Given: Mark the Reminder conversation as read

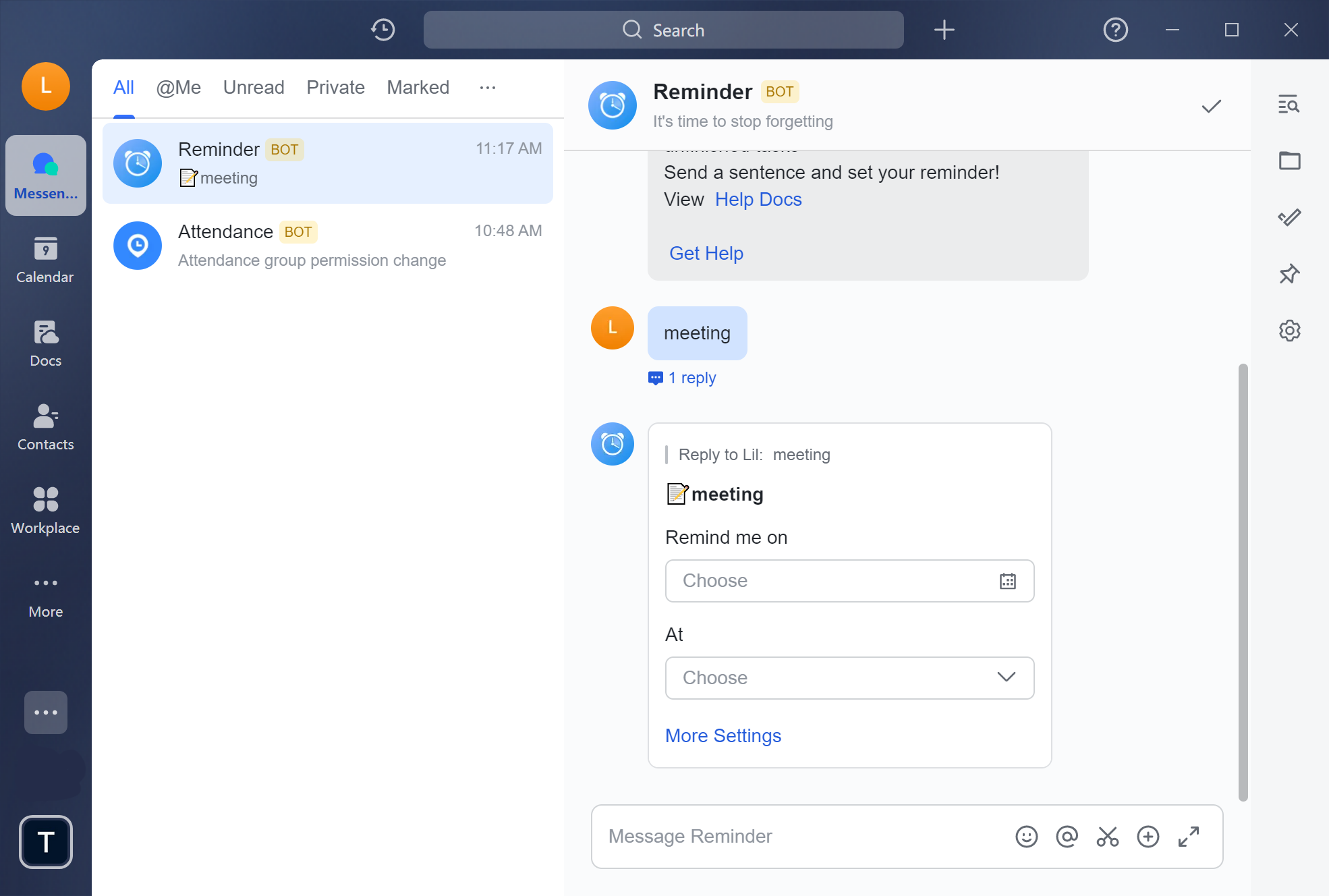Looking at the screenshot, I should (1211, 105).
